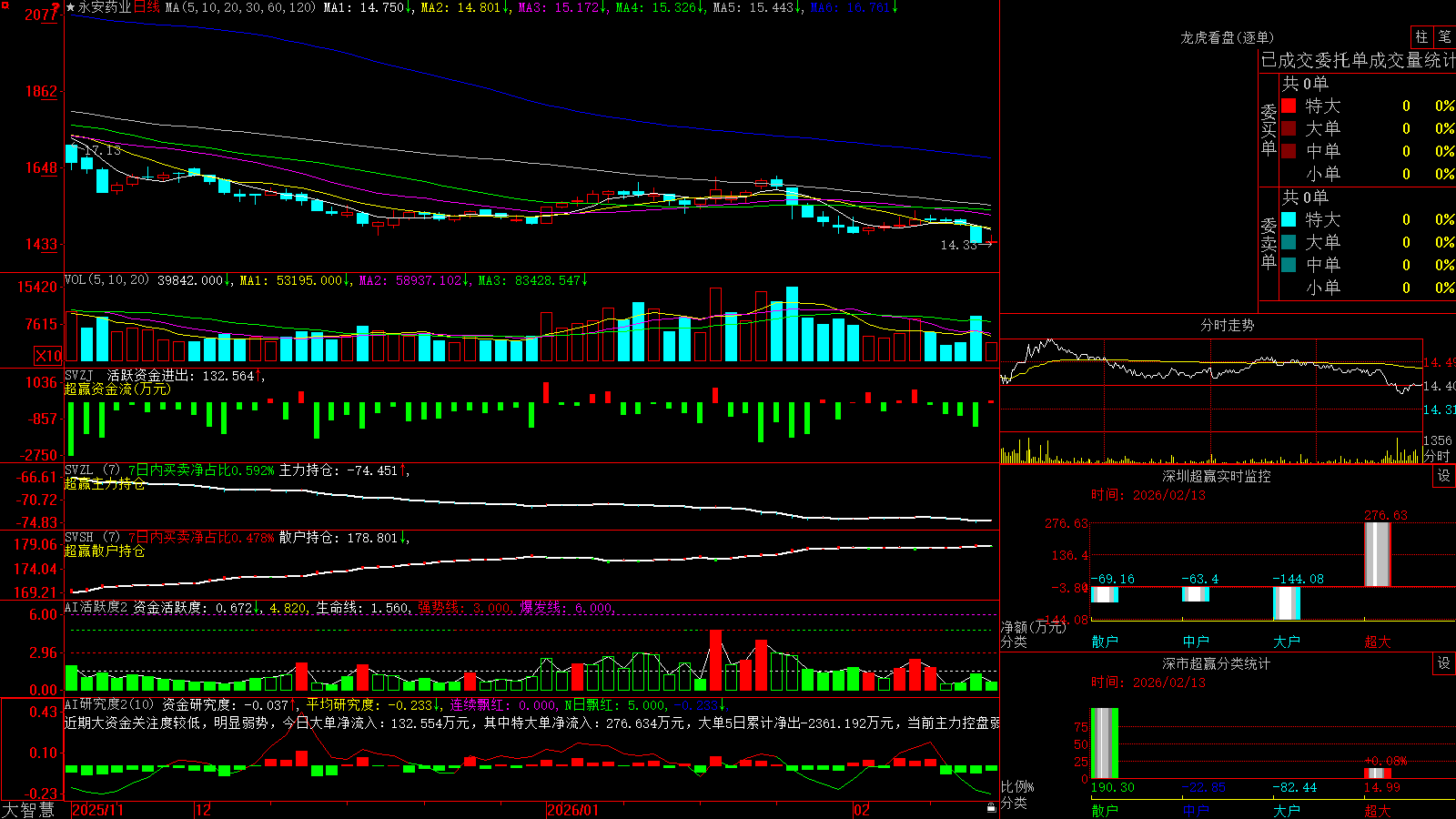Viewport: 1456px width, 819px height.
Task: Open VOL(5,10,20) indicator parameters
Action: (x=106, y=280)
